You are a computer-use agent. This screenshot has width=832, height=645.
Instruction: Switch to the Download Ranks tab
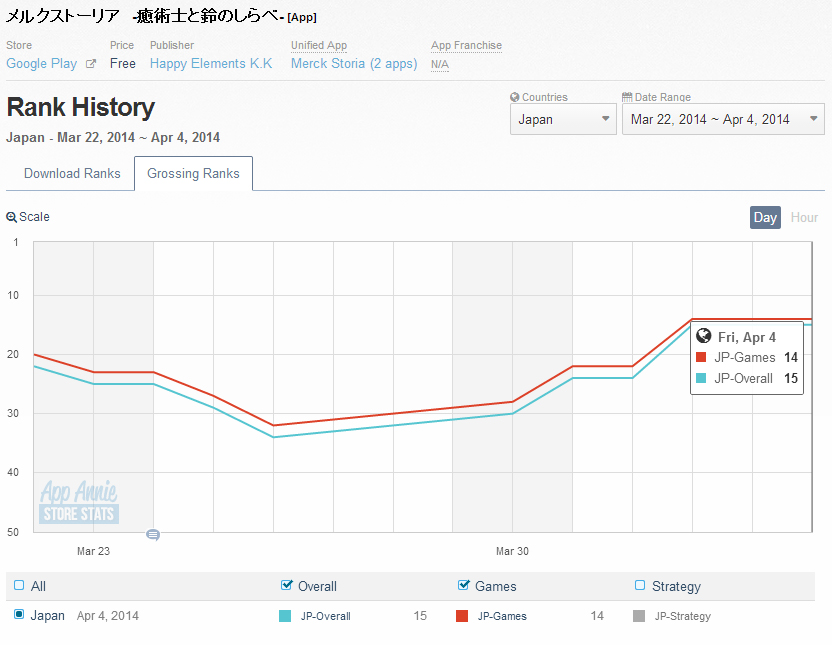pos(72,173)
